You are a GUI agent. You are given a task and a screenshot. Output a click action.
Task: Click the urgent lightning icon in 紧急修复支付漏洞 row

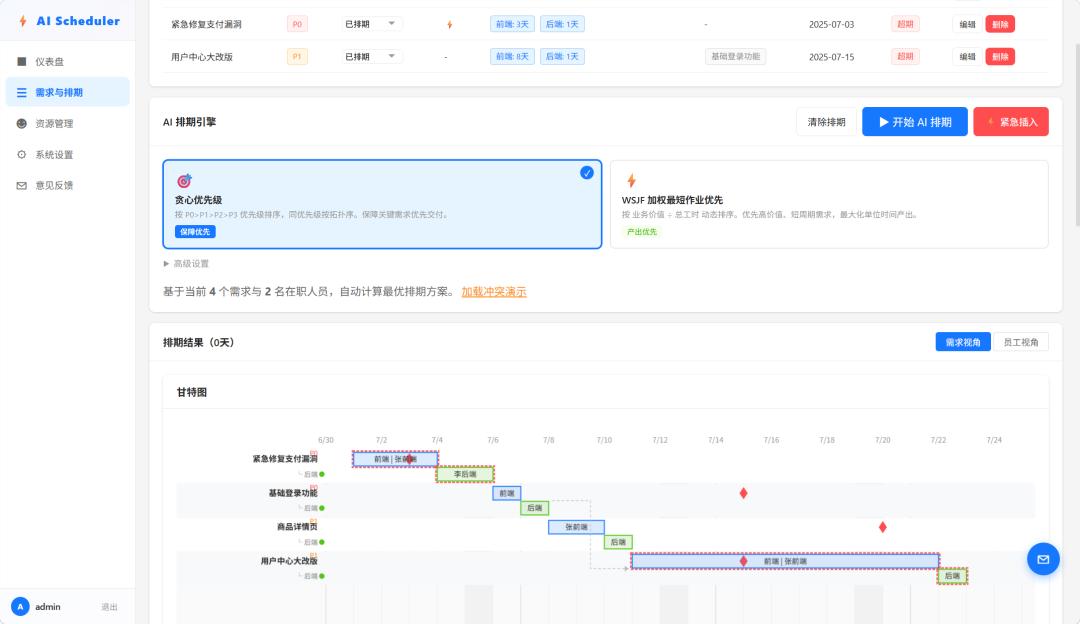pyautogui.click(x=450, y=25)
